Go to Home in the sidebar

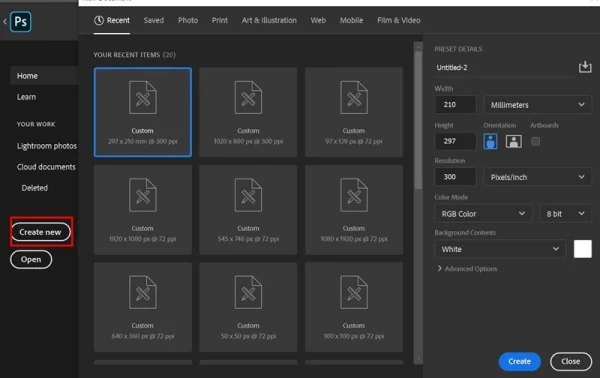44,76
